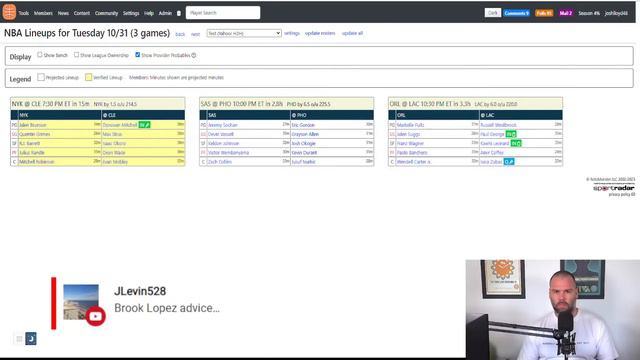Open Mitchell Robinson's player link
640x360 pixels.
37,162
